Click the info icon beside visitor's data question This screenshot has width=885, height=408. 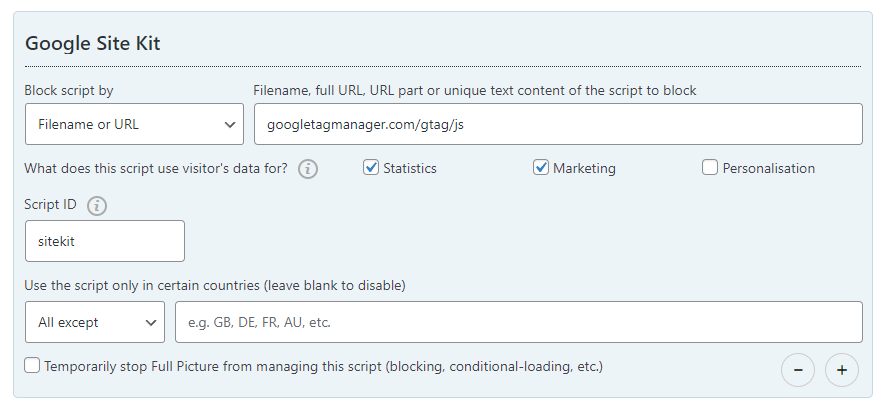tap(309, 169)
